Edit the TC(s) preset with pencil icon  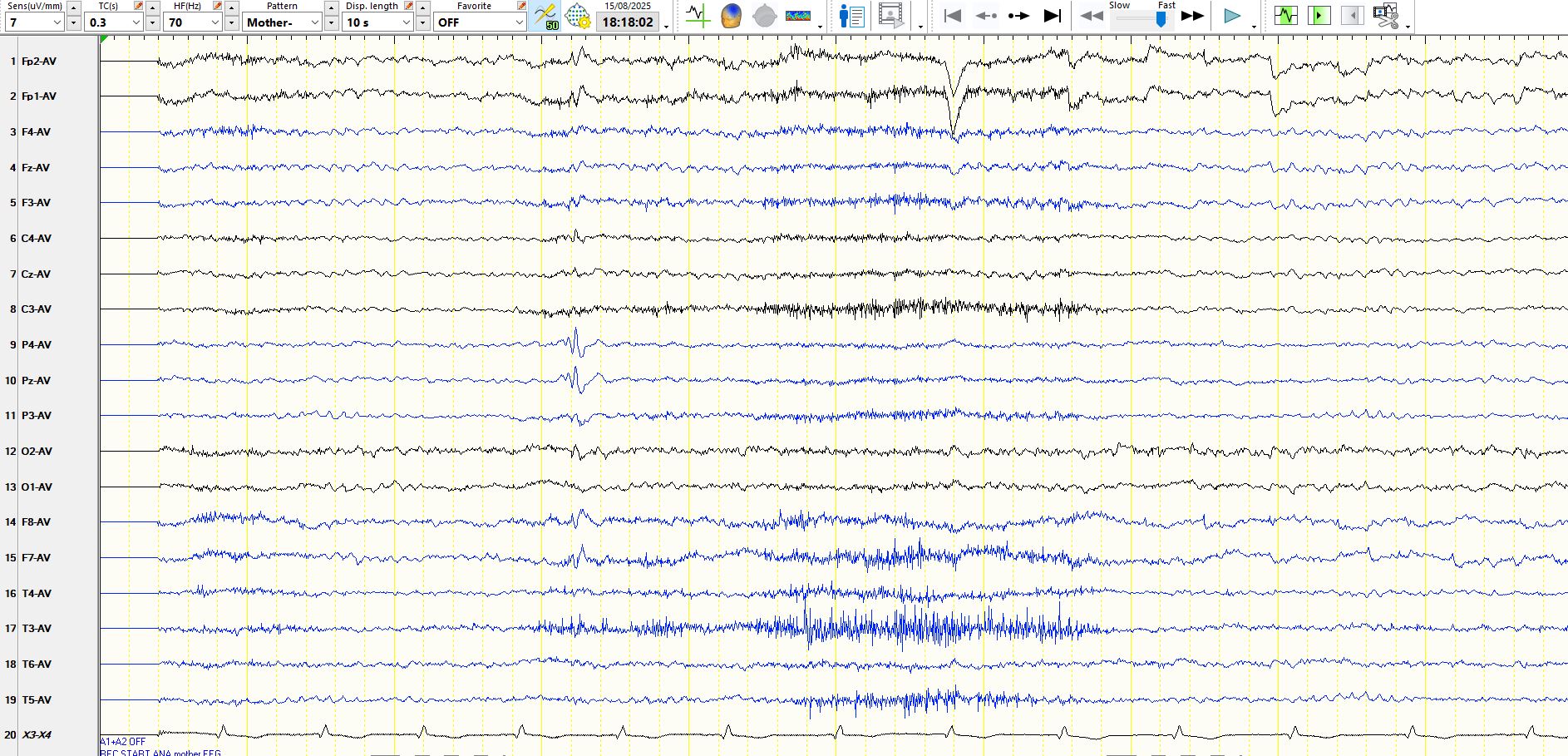tap(139, 6)
